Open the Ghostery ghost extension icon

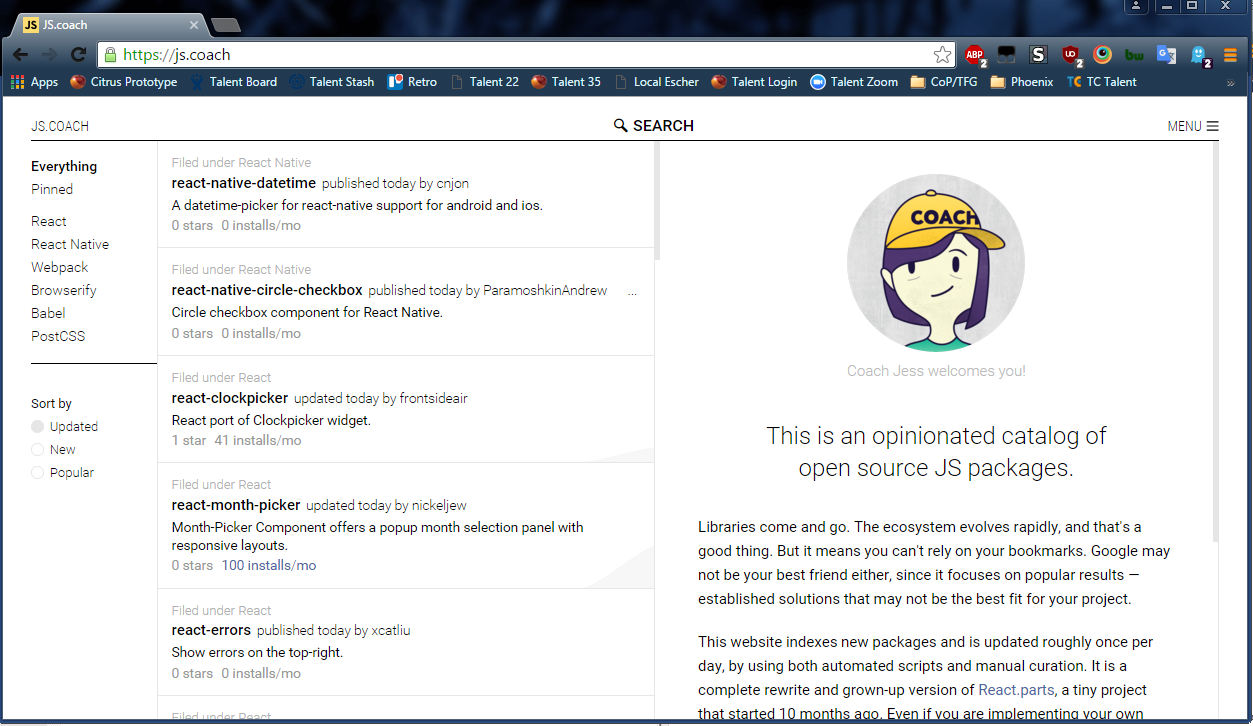point(1199,55)
